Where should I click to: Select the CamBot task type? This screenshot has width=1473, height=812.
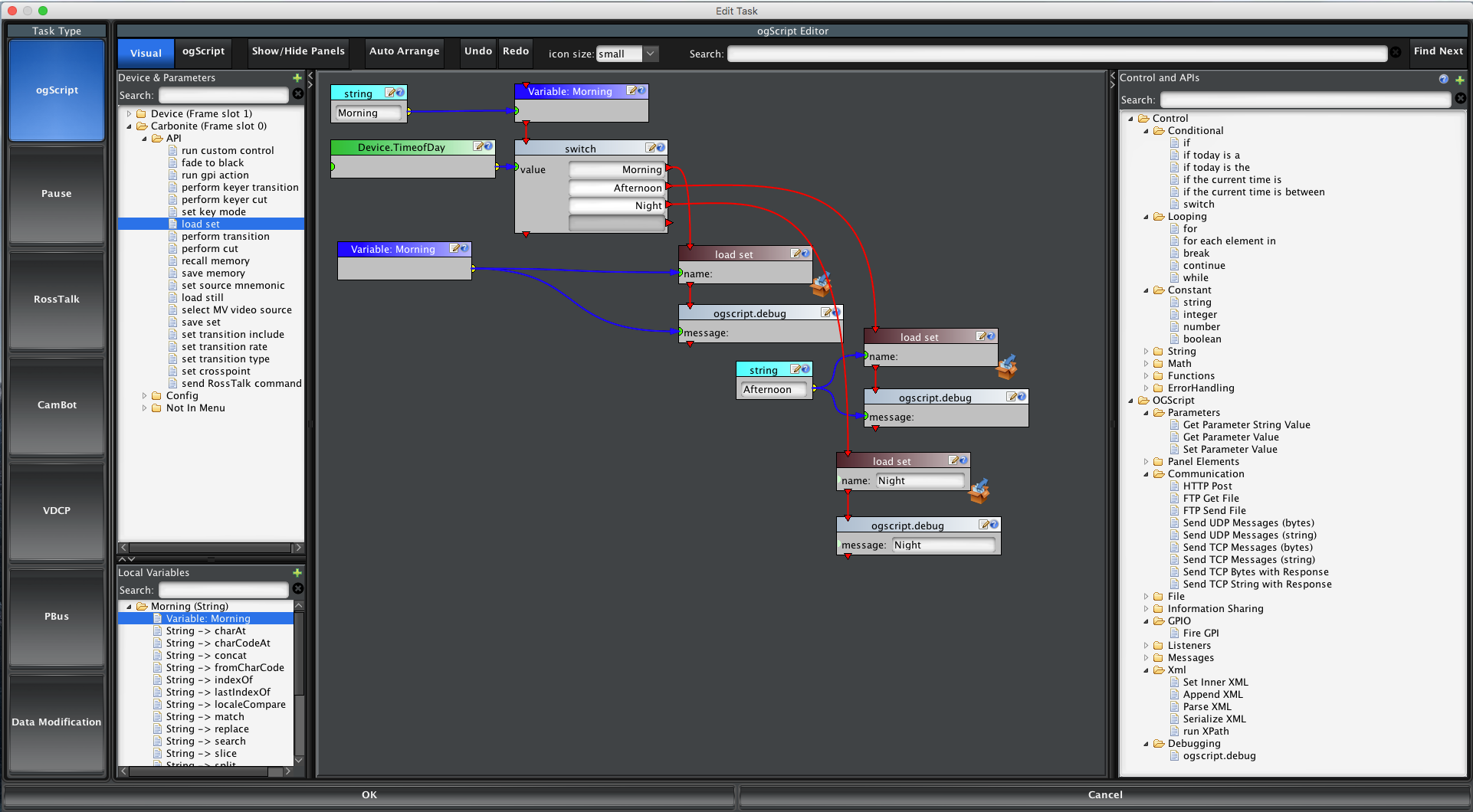[x=57, y=405]
